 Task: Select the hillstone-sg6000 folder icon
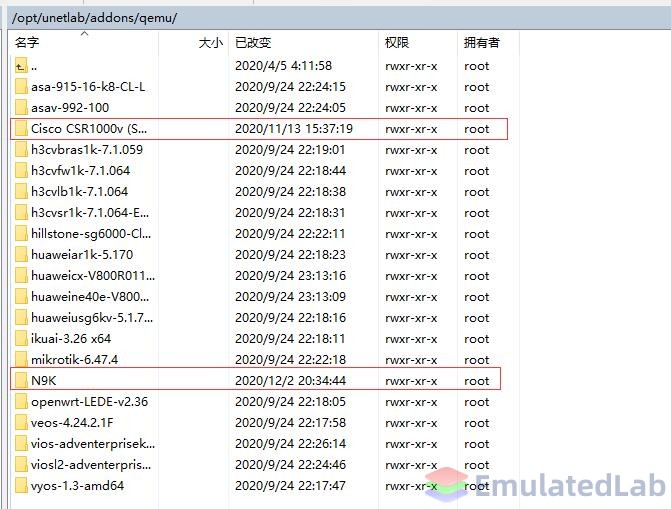click(x=21, y=234)
